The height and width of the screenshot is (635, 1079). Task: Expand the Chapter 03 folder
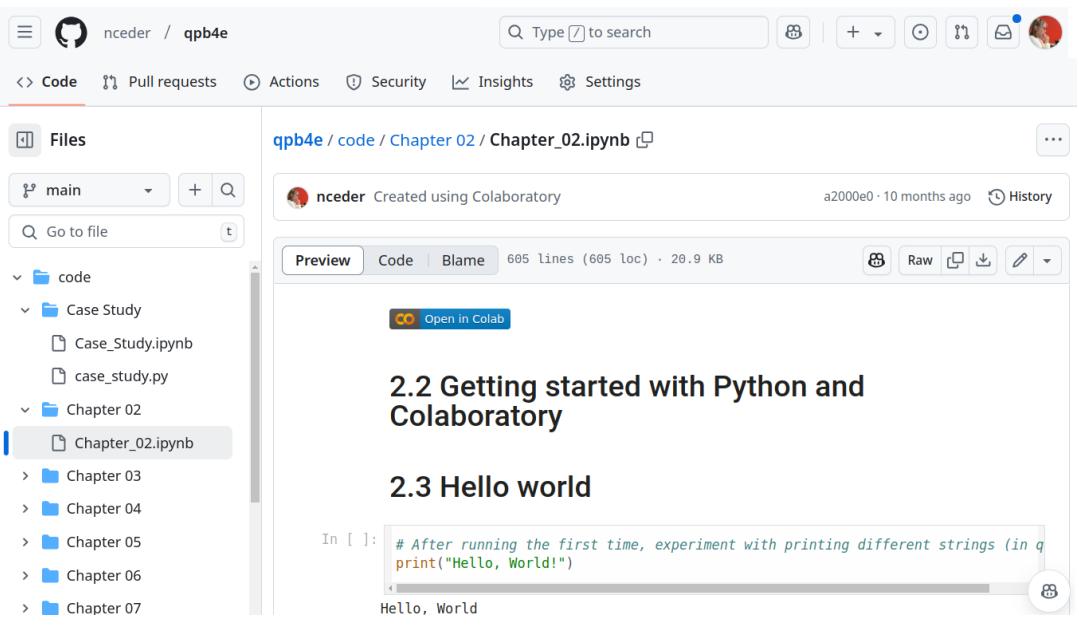pyautogui.click(x=25, y=476)
